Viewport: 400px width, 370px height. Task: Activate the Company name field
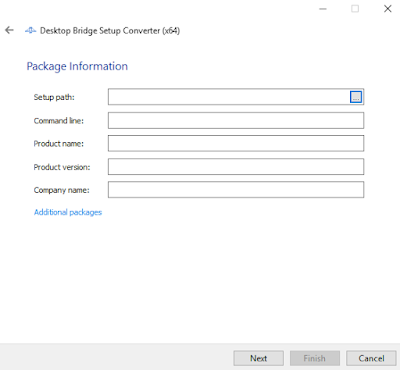pos(236,190)
